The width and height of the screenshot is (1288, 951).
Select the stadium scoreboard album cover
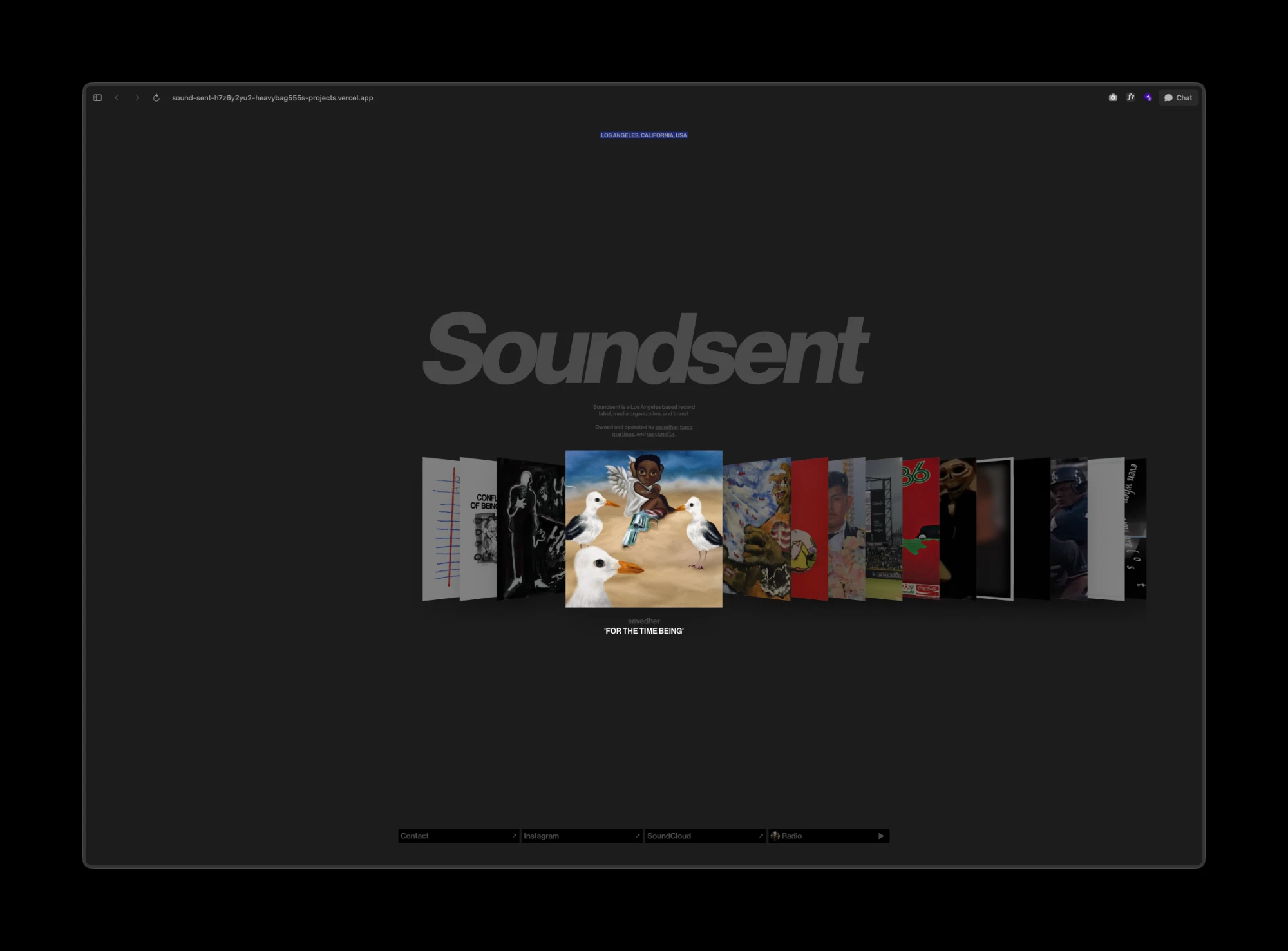tap(884, 529)
